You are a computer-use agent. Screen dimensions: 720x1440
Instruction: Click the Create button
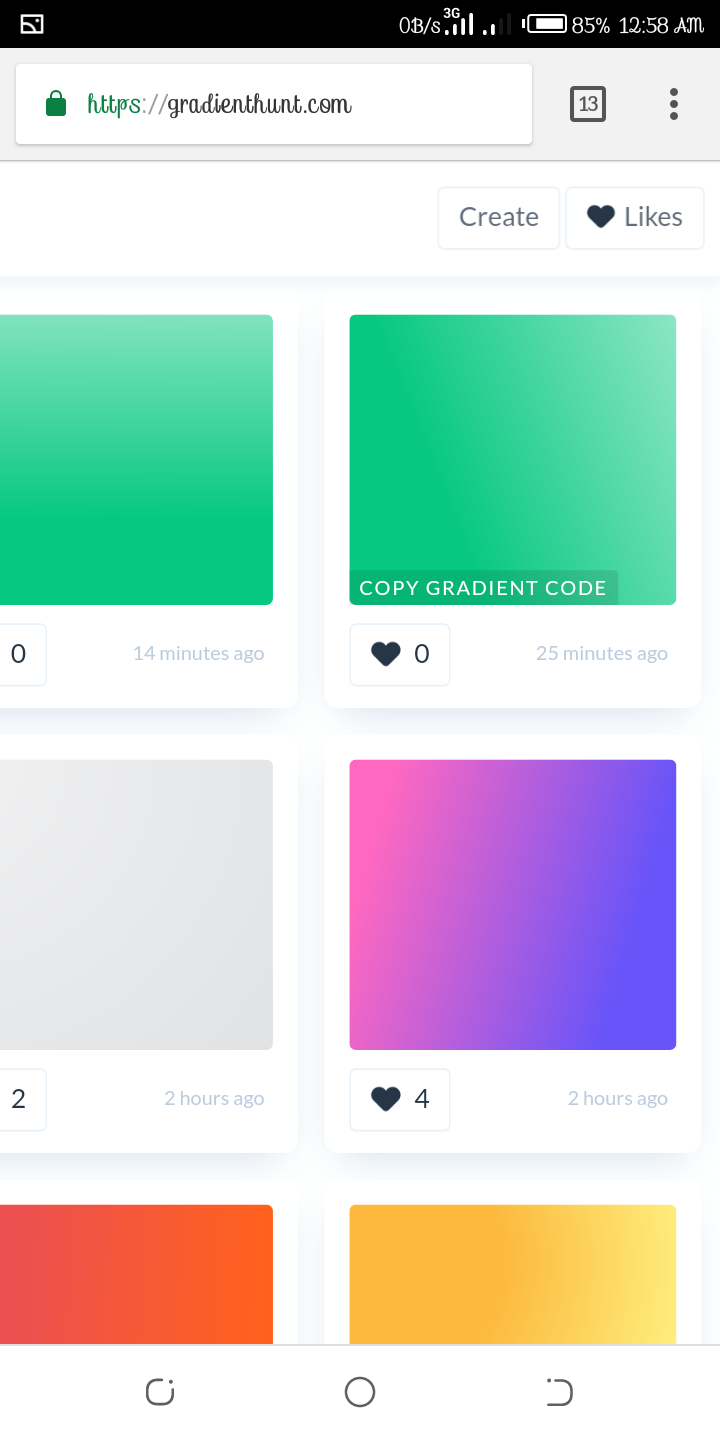tap(499, 217)
